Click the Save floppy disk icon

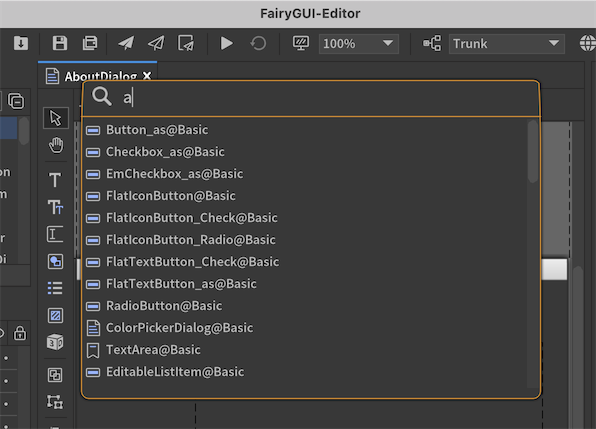[60, 43]
